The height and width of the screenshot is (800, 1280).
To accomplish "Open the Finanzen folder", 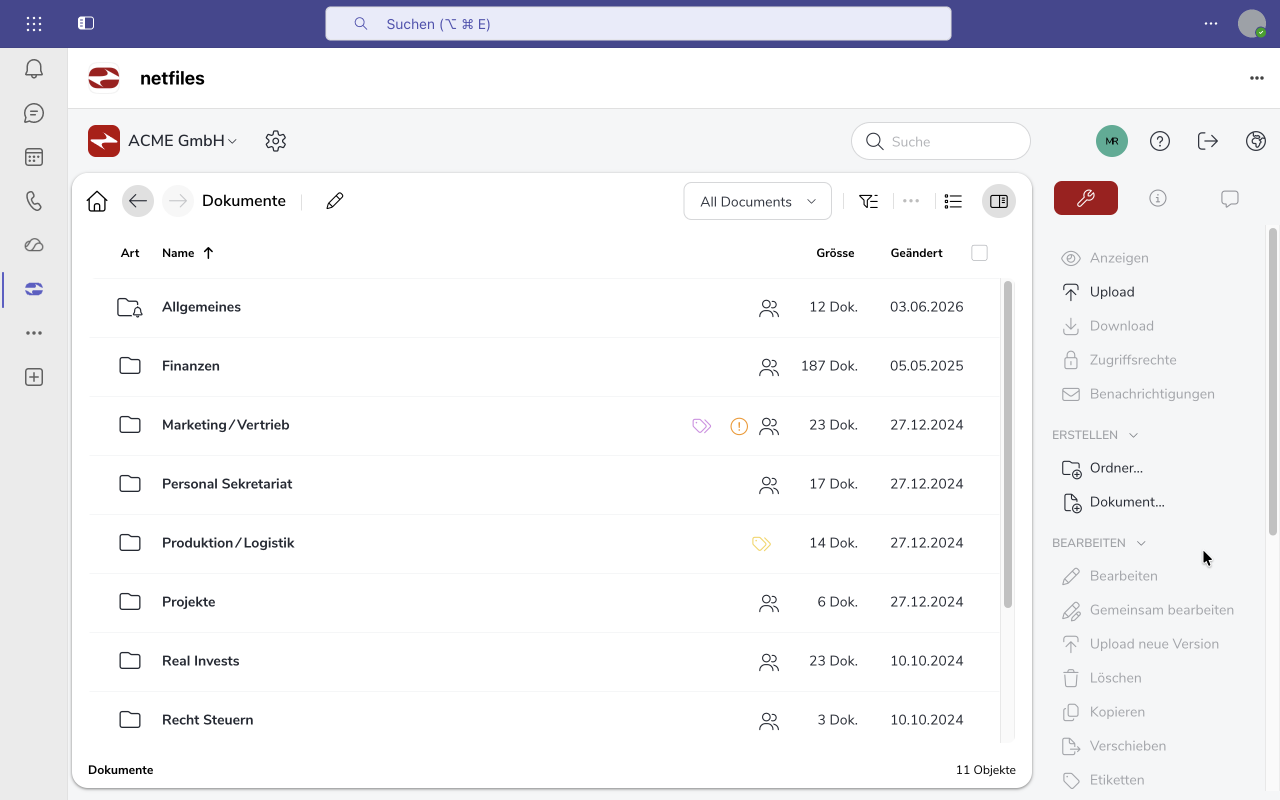I will [191, 366].
